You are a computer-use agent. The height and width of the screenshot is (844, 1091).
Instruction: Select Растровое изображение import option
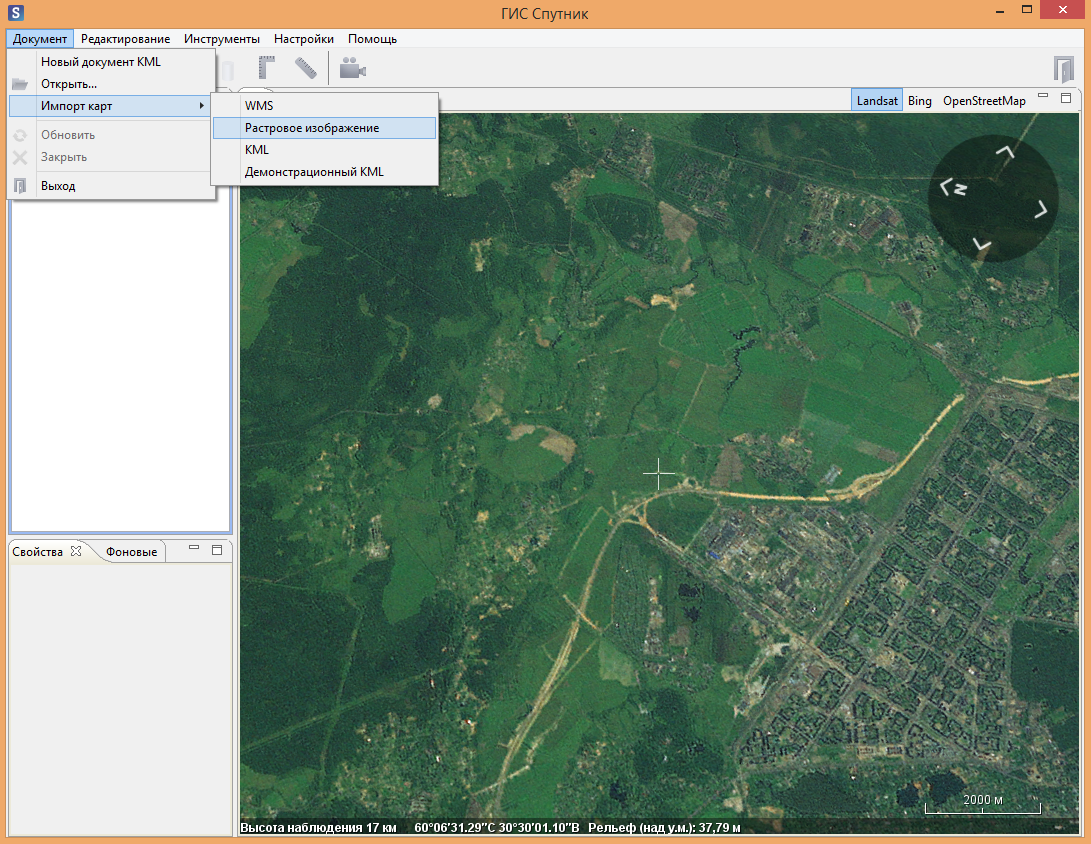point(324,128)
